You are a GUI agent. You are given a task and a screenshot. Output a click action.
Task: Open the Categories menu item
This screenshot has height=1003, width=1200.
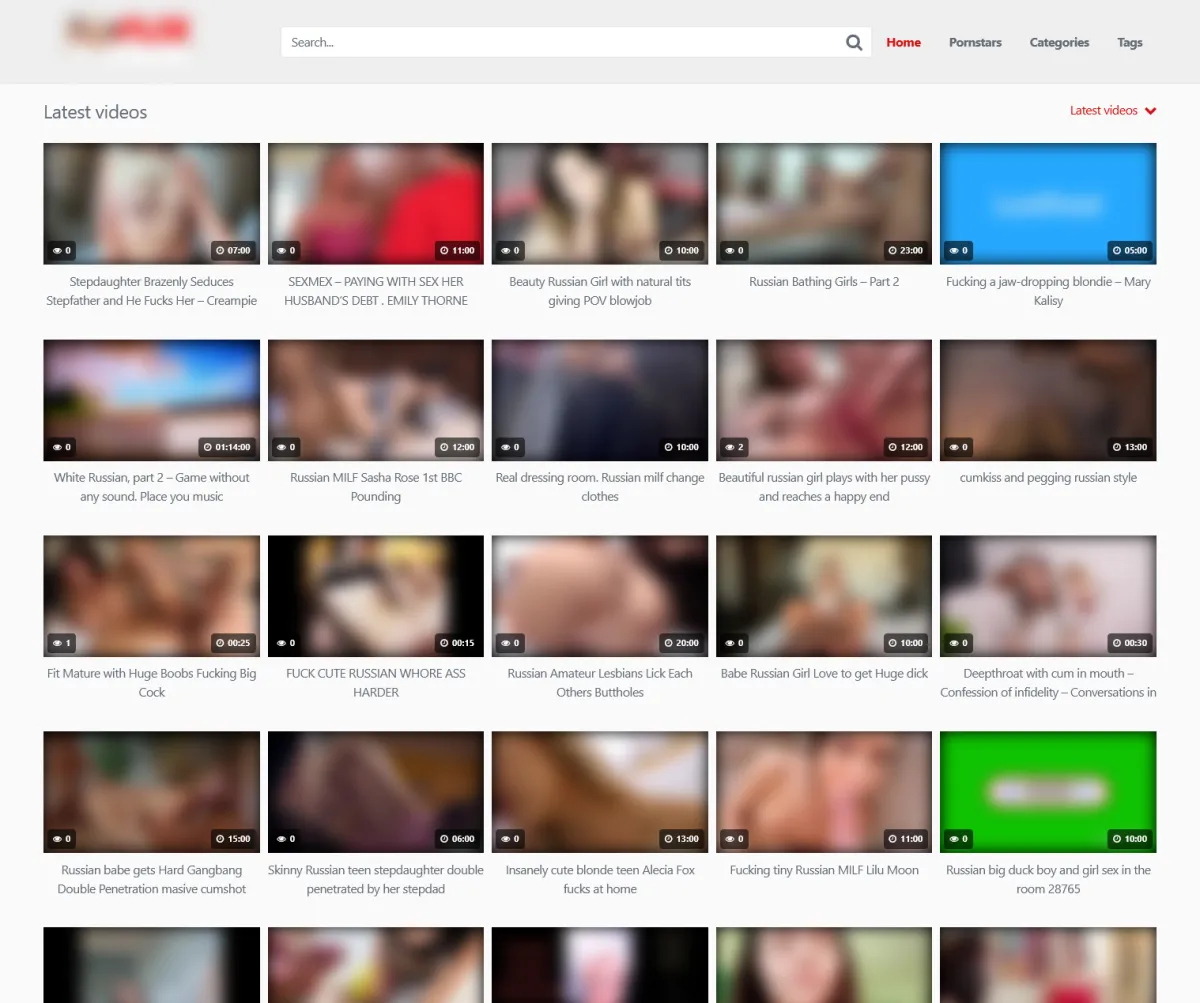[1059, 42]
